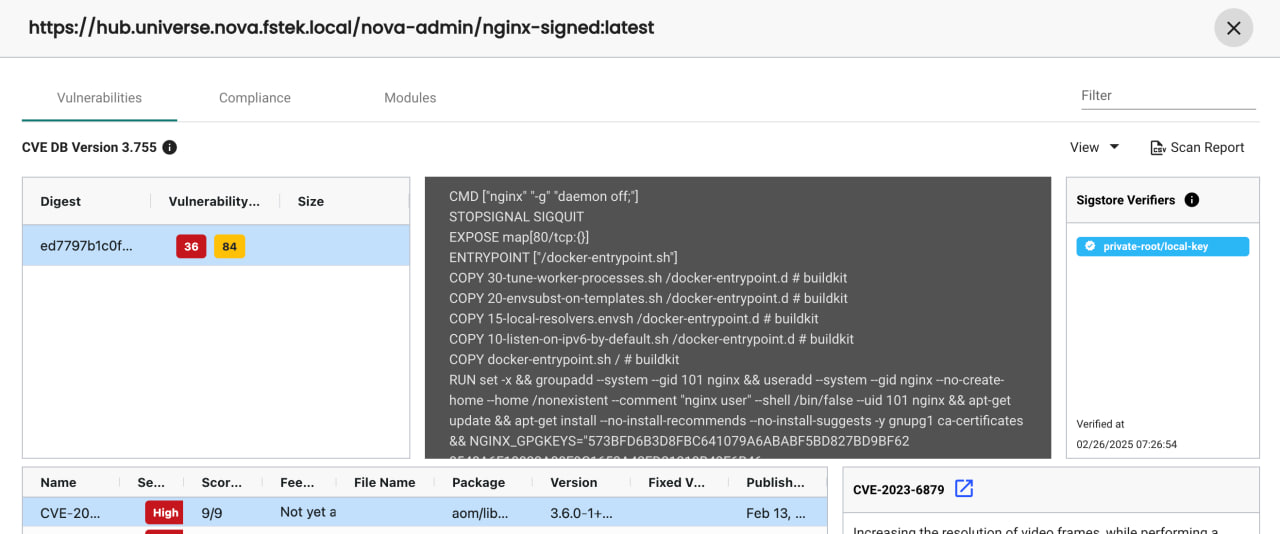Viewport: 1280px width, 534px height.
Task: Sort by Digest column header
Action: 61,201
